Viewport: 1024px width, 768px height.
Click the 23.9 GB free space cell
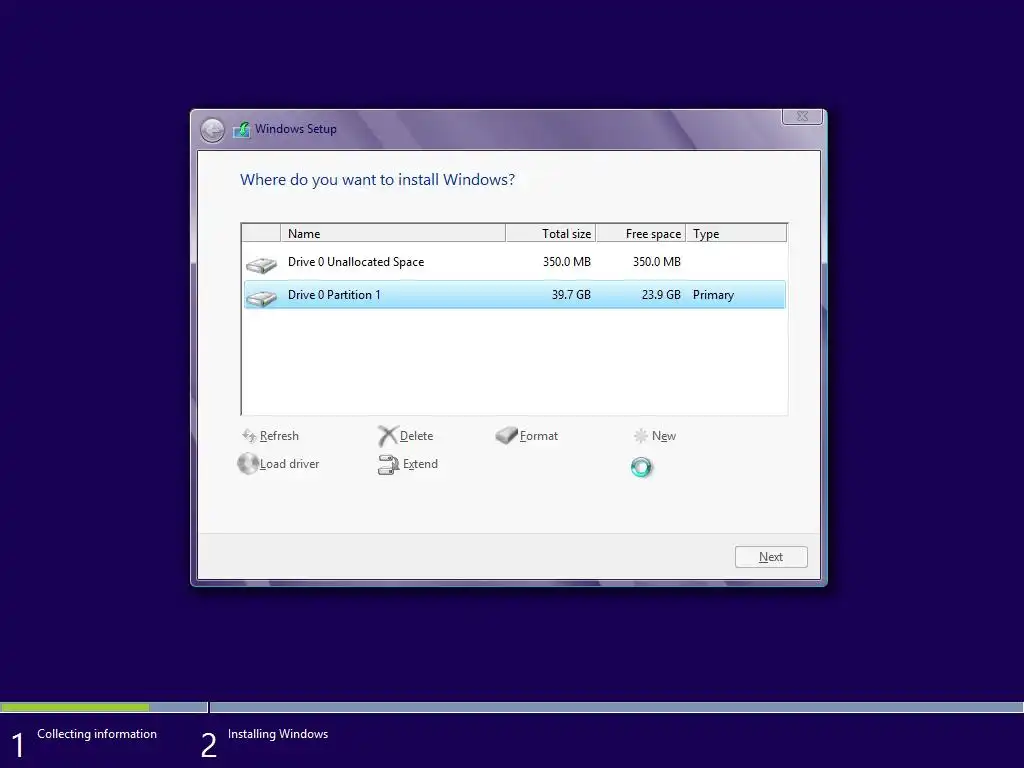tap(661, 295)
